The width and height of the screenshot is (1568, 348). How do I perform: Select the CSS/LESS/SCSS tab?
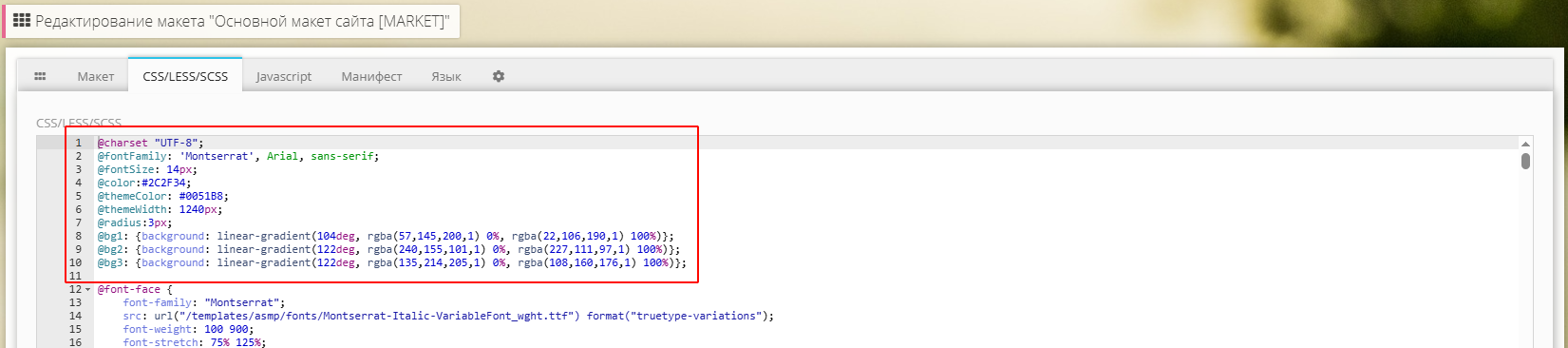click(185, 76)
